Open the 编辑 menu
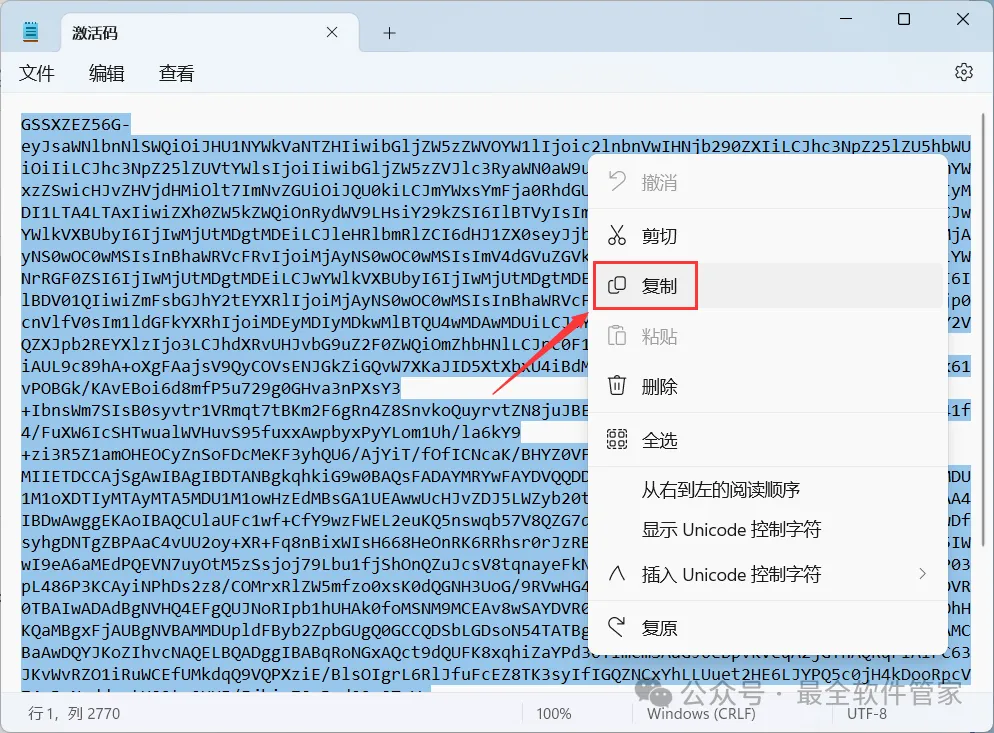The height and width of the screenshot is (733, 994). click(106, 73)
